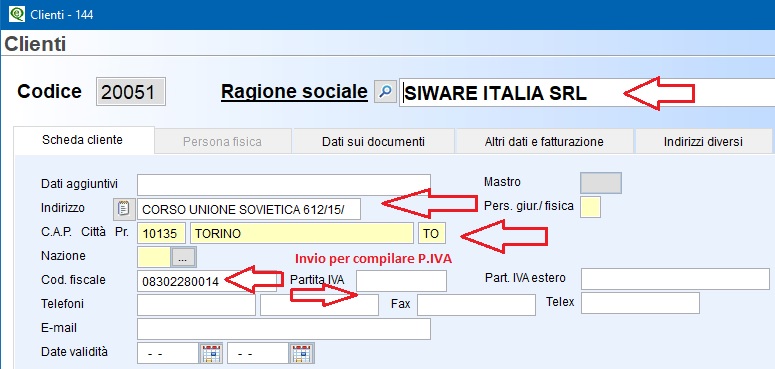The width and height of the screenshot is (775, 369).
Task: Click the Pers. giur./fisica yellow field
Action: (x=591, y=207)
